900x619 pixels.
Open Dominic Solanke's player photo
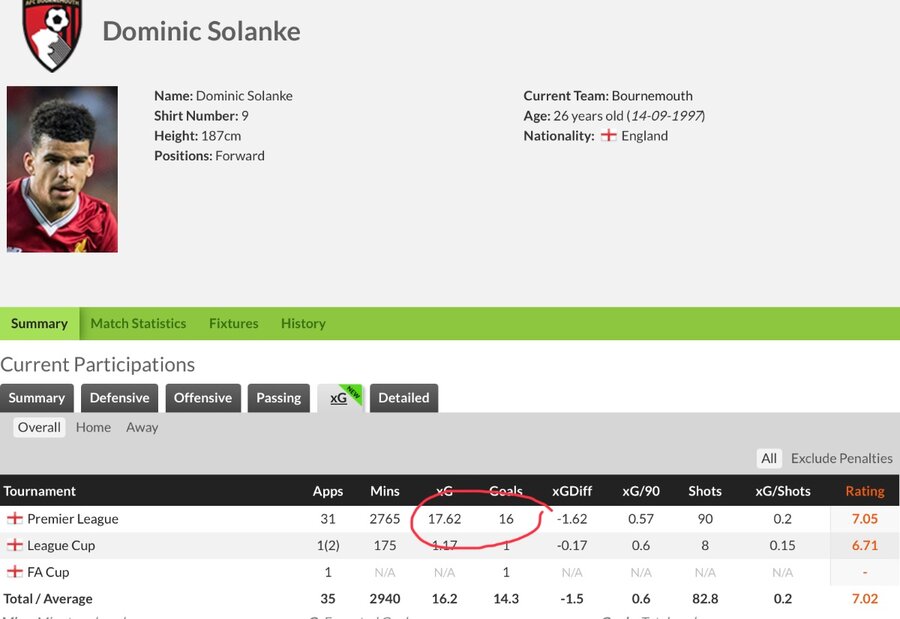click(62, 169)
